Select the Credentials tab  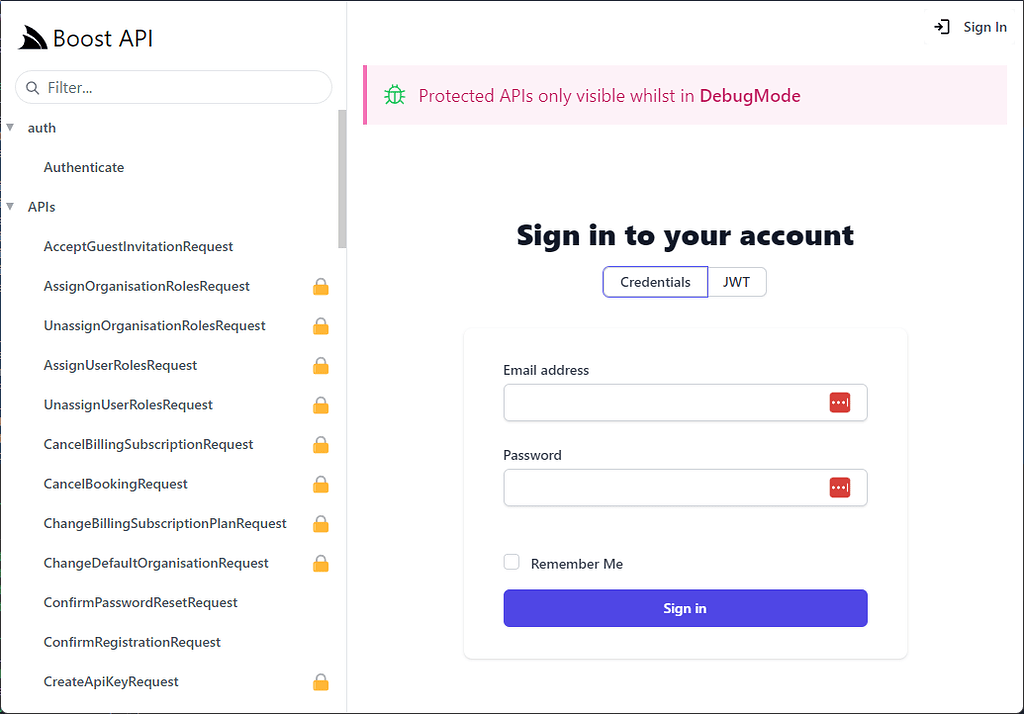[x=655, y=282]
